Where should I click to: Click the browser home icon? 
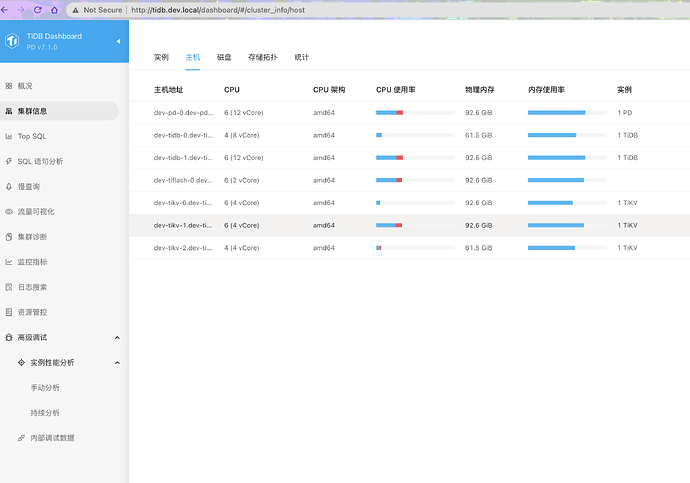(54, 10)
